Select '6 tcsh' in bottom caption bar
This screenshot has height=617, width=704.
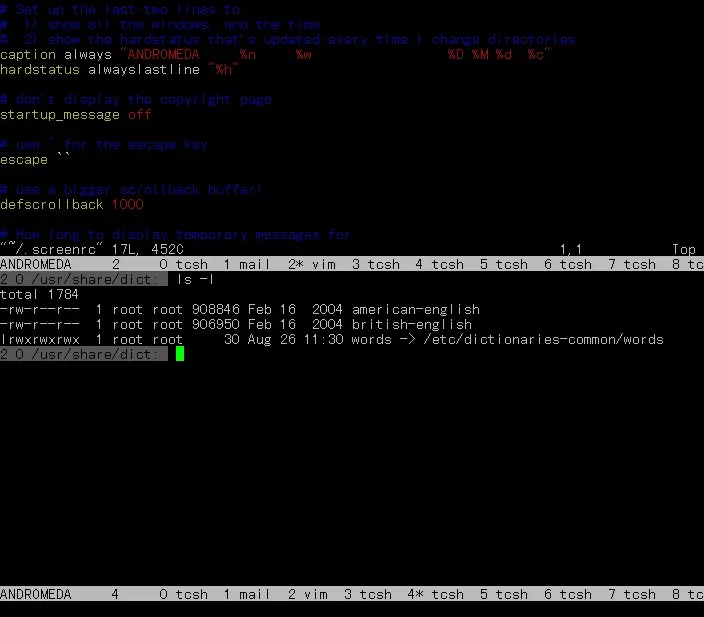(x=568, y=595)
